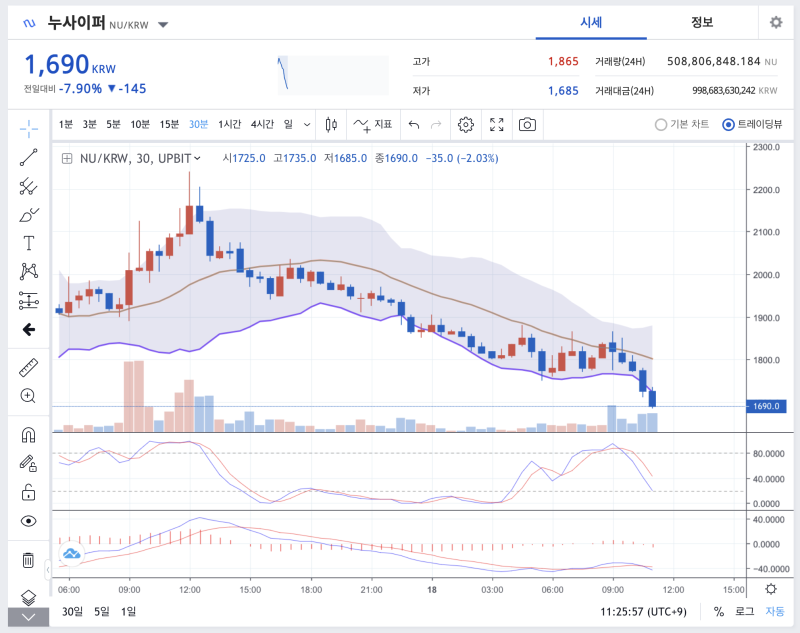Undo the last chart action

point(414,124)
